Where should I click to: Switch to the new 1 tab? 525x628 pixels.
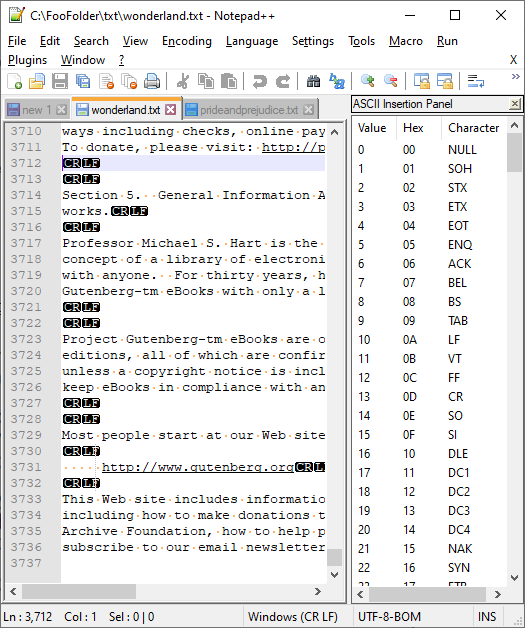pos(36,110)
